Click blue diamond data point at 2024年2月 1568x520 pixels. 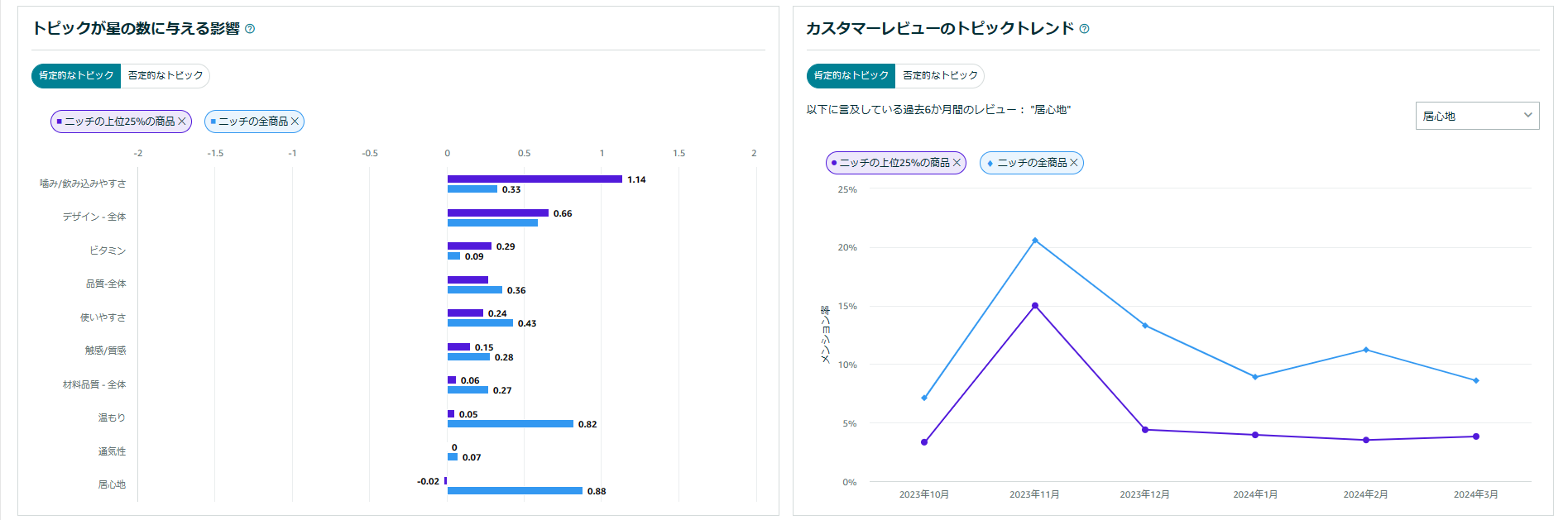point(1366,350)
